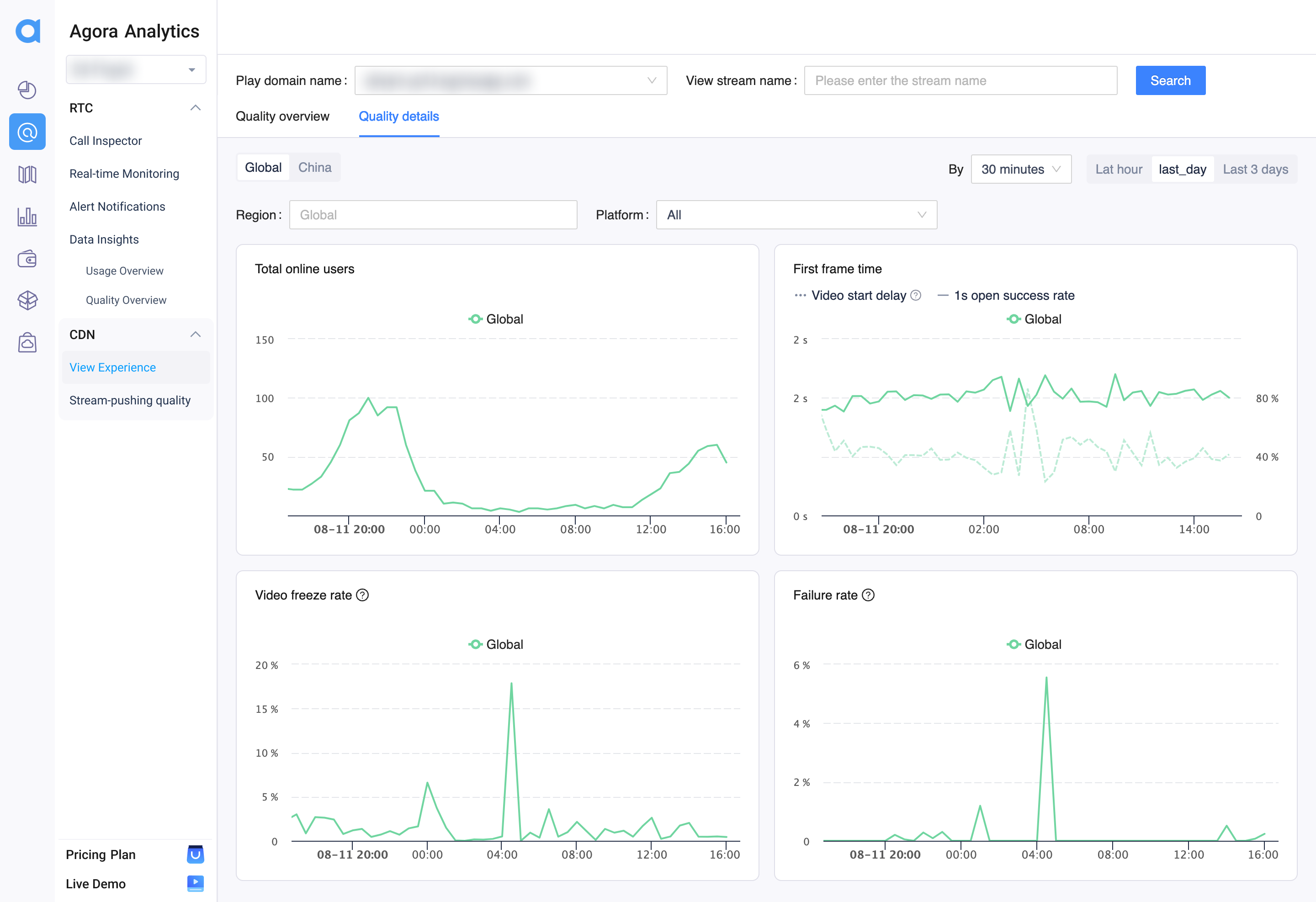Click the First frame time chart title

click(837, 268)
